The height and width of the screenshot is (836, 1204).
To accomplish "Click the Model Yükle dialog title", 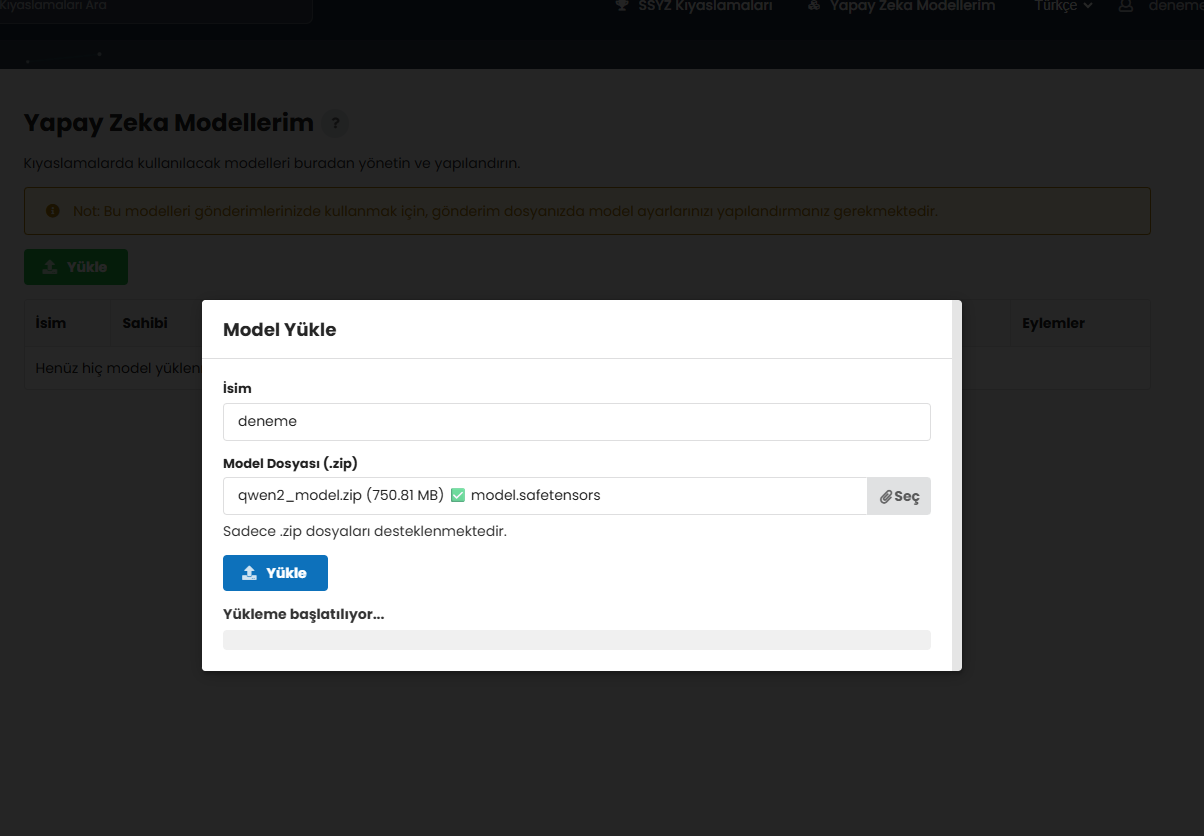I will pos(280,330).
